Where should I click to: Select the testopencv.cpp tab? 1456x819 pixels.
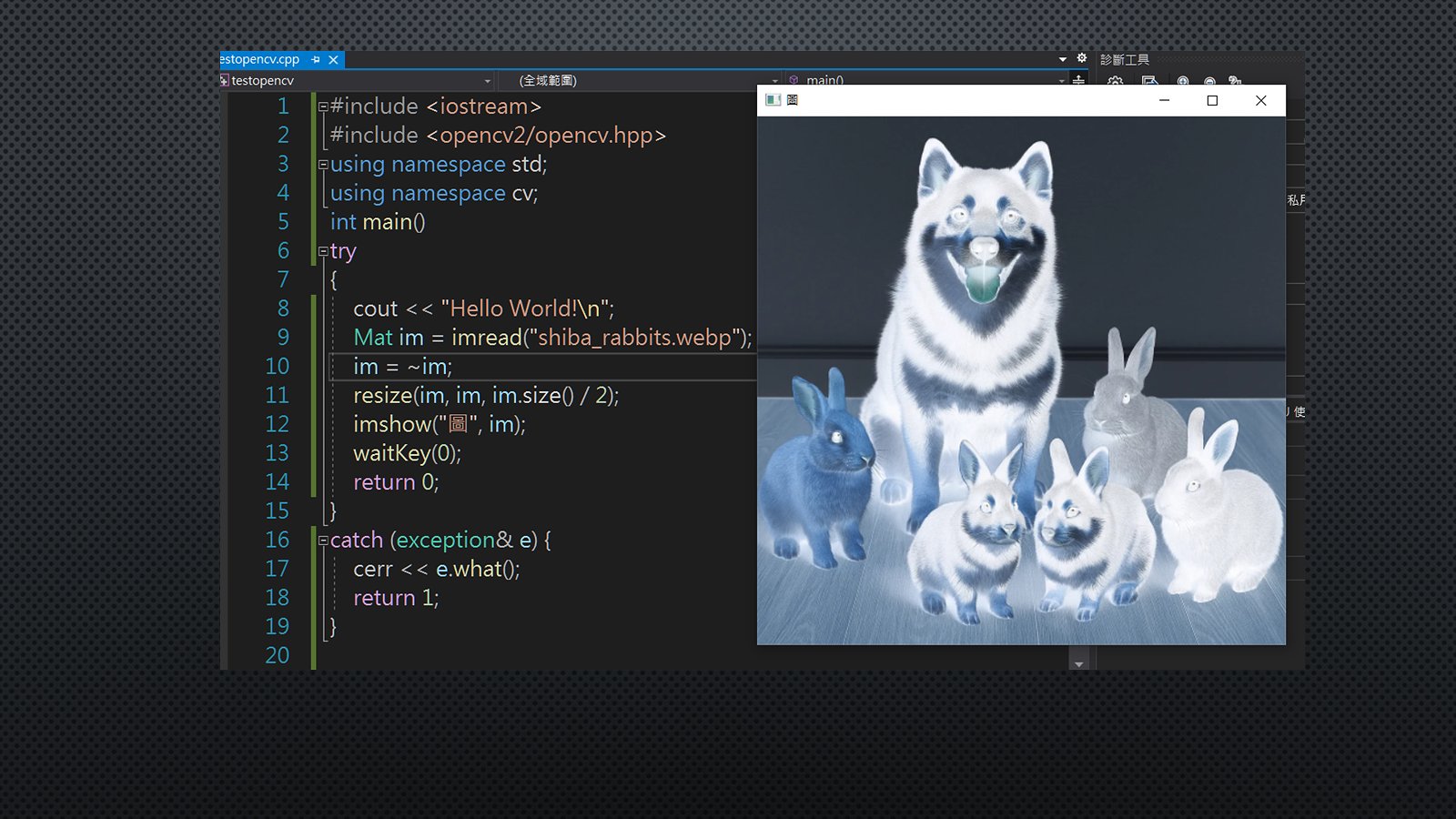[260, 59]
